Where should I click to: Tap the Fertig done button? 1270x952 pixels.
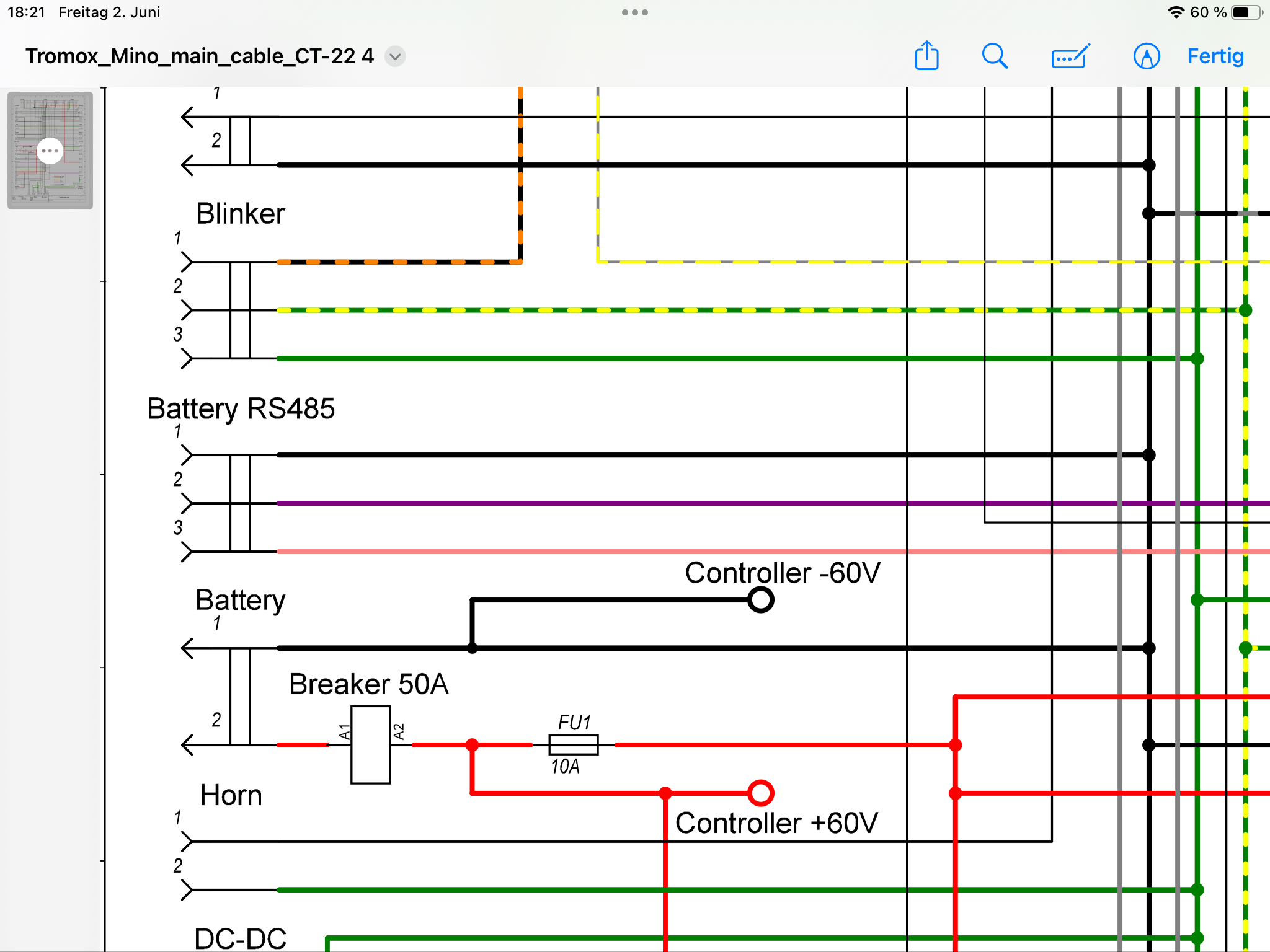pyautogui.click(x=1215, y=56)
